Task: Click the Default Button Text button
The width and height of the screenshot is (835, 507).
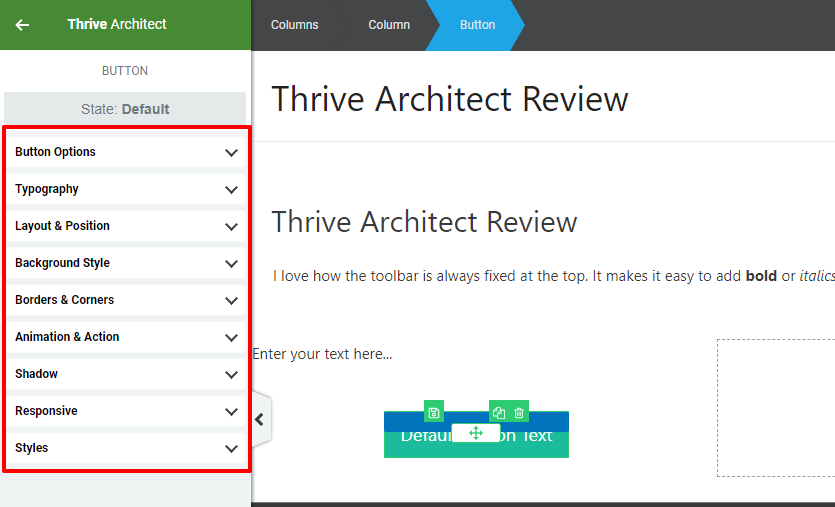Action: tap(476, 435)
